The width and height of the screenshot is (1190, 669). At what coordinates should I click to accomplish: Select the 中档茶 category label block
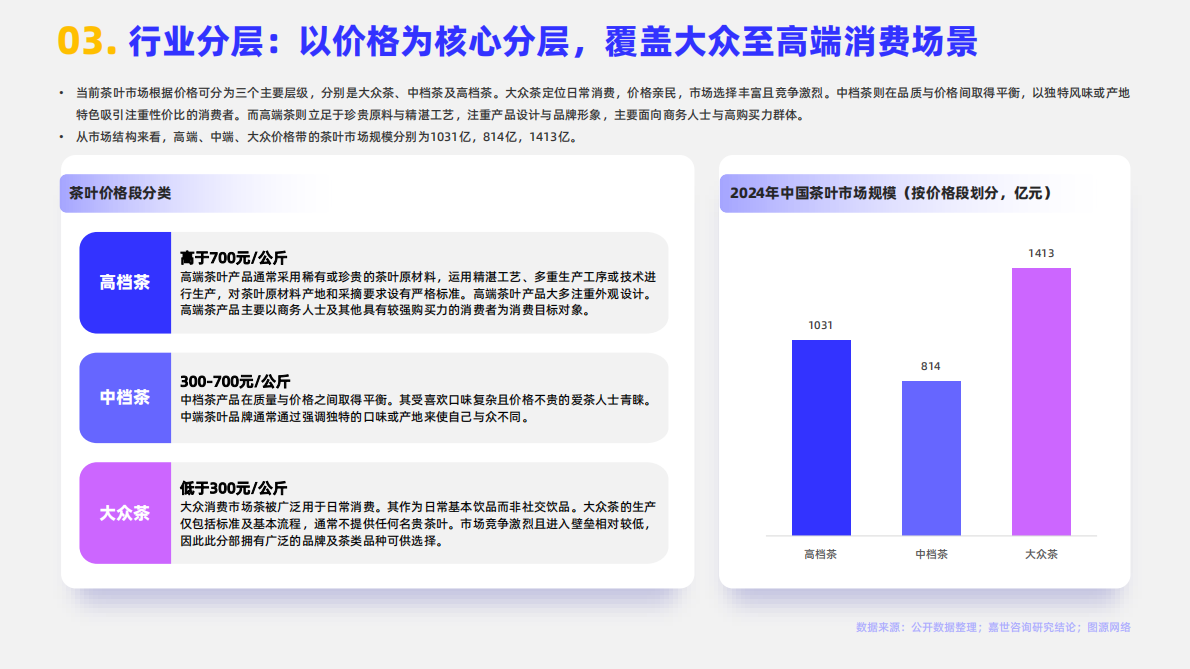coord(124,399)
